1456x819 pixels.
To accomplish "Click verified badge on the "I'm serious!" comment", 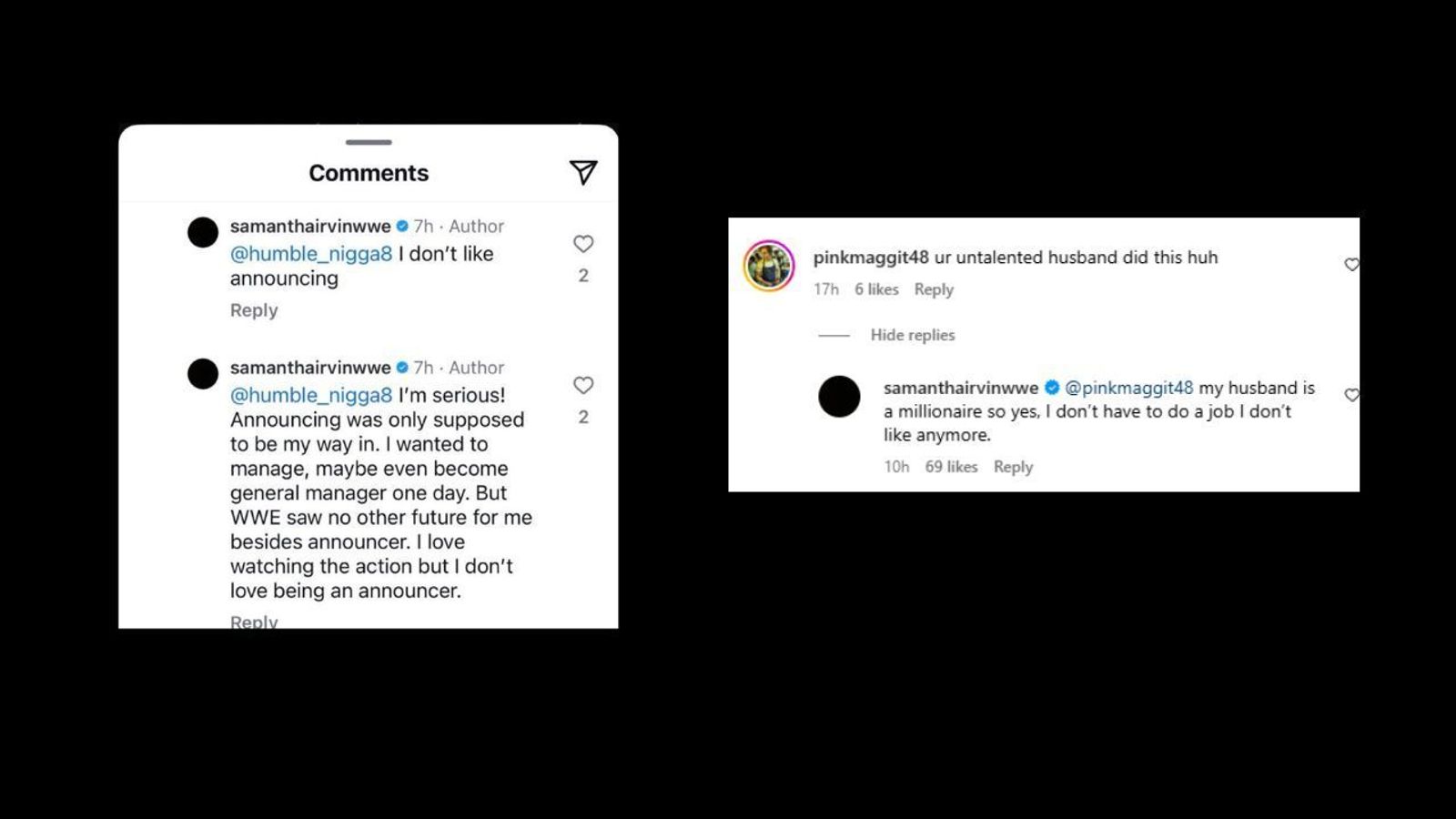I will (402, 368).
